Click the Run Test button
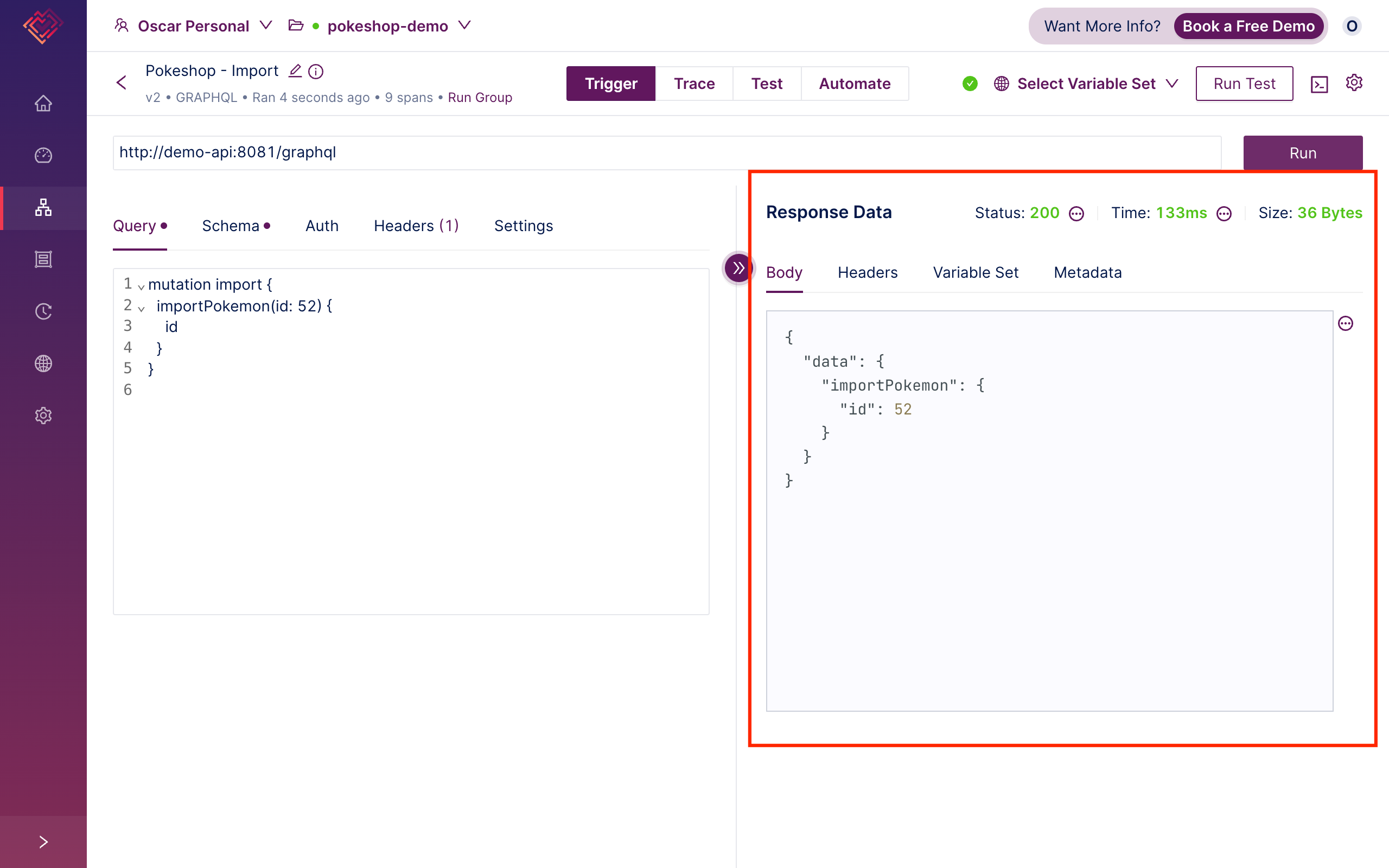1389x868 pixels. pyautogui.click(x=1243, y=83)
